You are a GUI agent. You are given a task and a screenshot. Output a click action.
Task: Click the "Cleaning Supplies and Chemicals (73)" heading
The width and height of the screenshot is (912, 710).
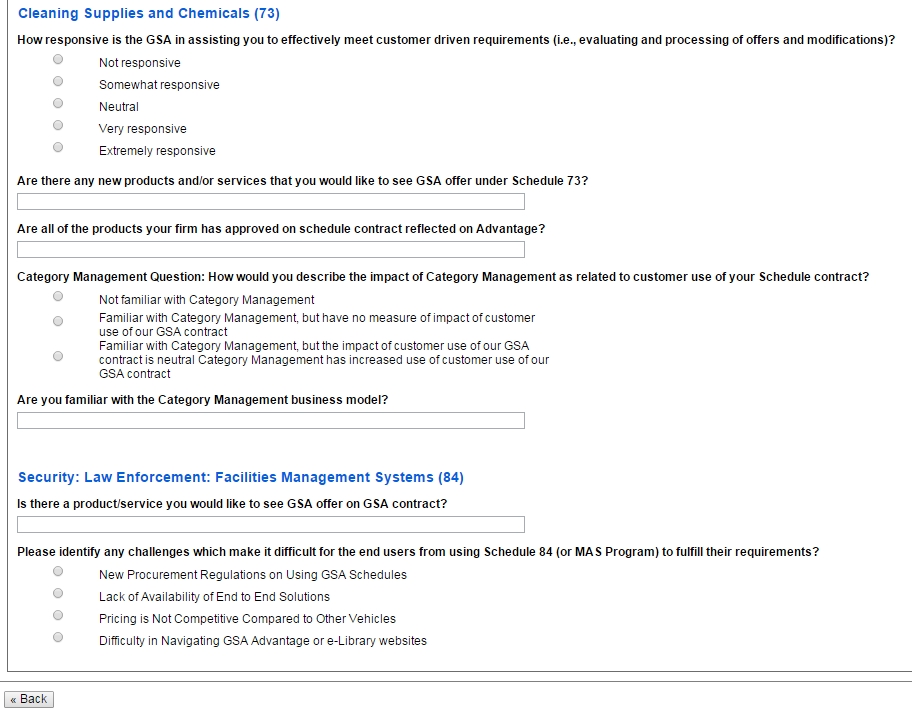pyautogui.click(x=149, y=14)
